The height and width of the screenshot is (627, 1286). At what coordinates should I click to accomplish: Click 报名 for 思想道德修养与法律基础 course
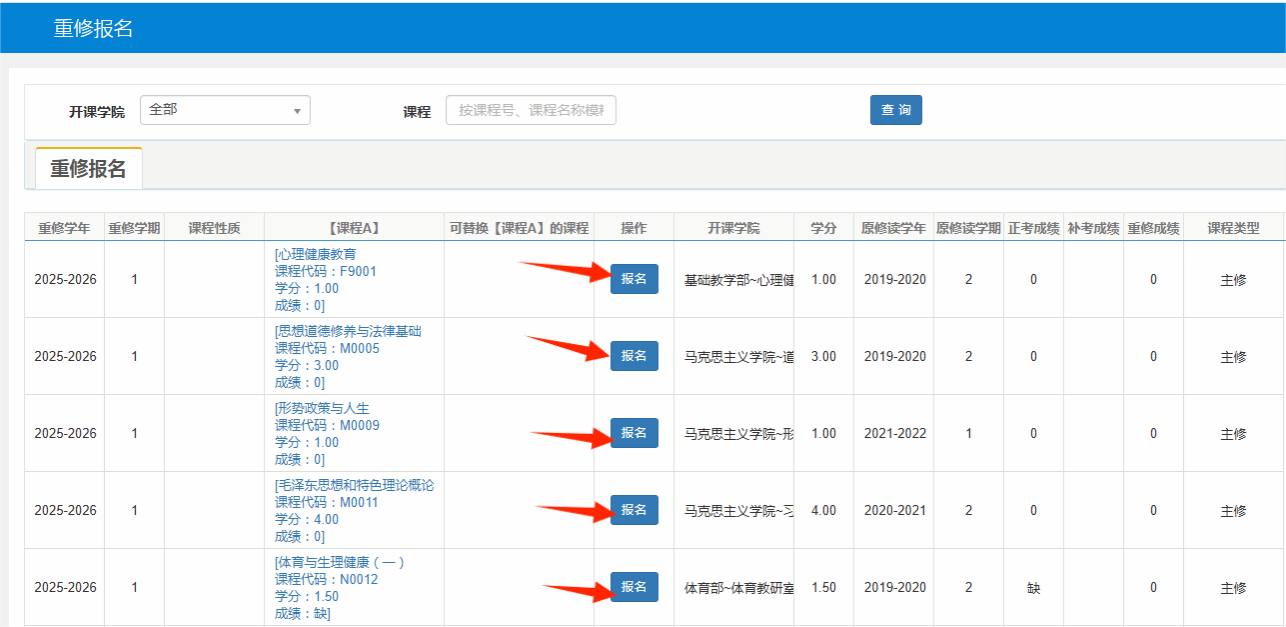634,356
